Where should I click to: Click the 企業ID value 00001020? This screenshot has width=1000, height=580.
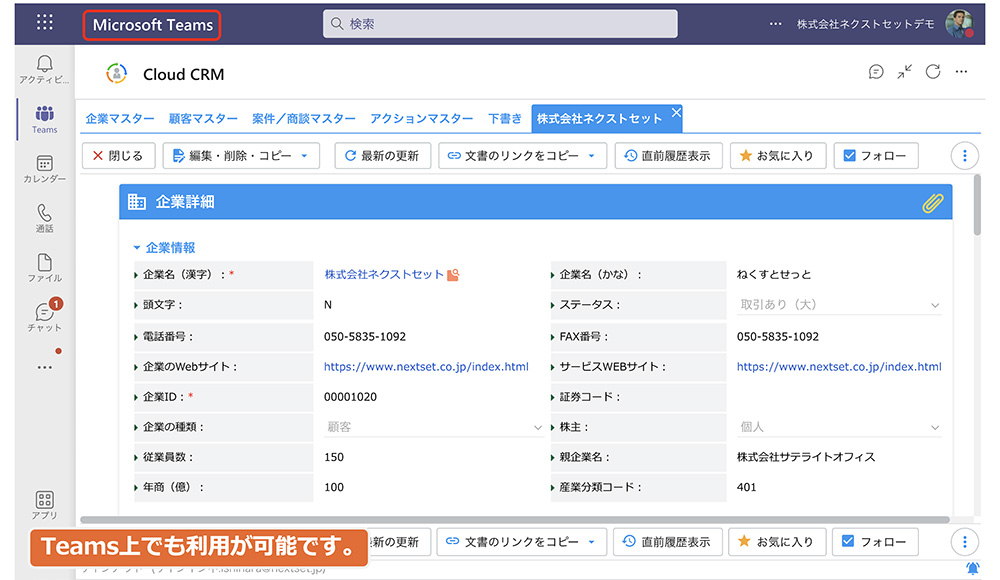pyautogui.click(x=350, y=397)
